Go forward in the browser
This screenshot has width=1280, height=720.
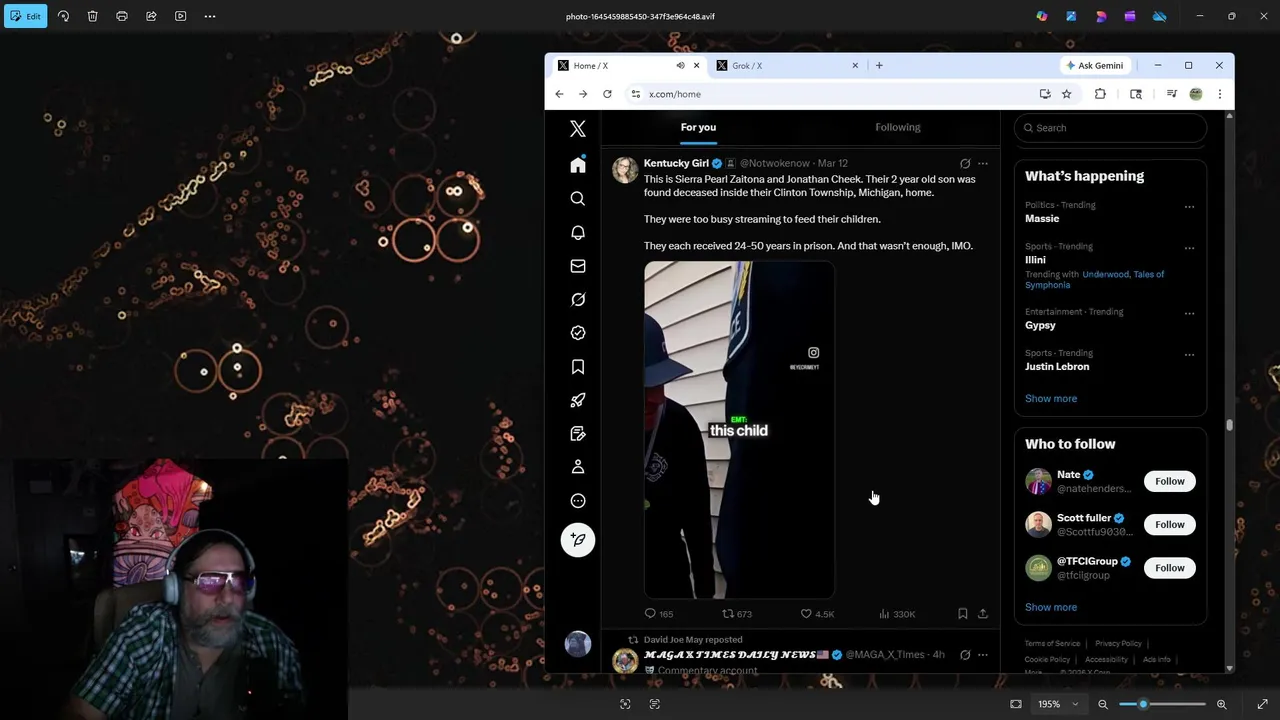click(x=583, y=94)
